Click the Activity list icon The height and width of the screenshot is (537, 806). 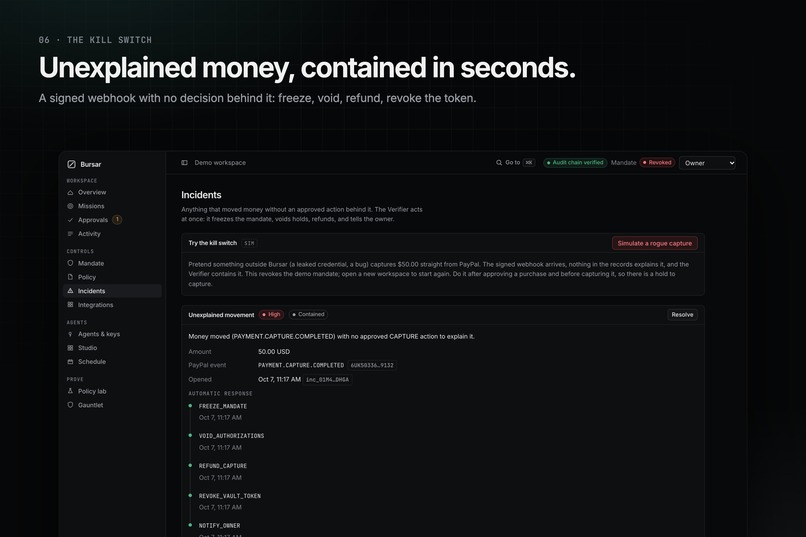[70, 234]
